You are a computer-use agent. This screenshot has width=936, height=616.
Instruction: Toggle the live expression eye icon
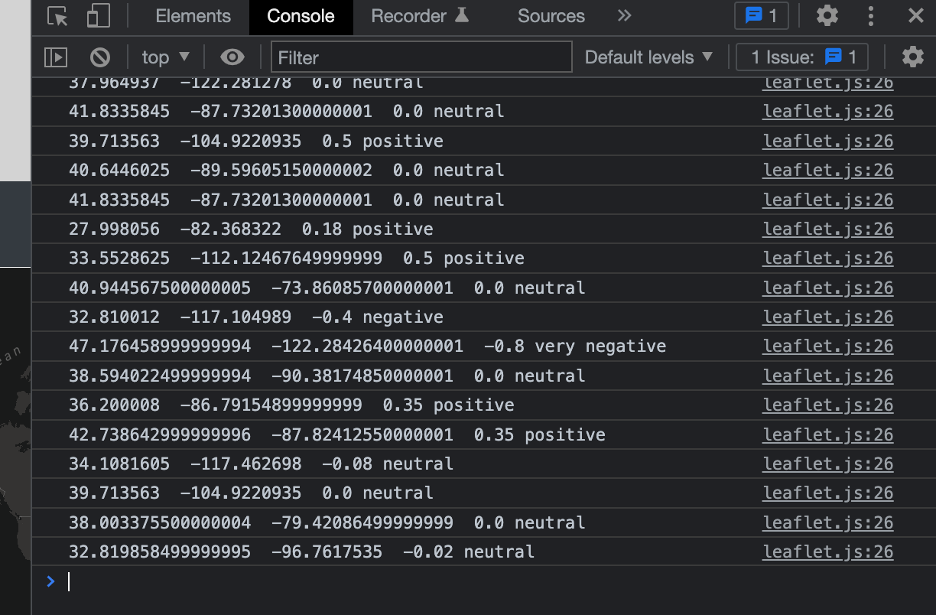click(232, 57)
